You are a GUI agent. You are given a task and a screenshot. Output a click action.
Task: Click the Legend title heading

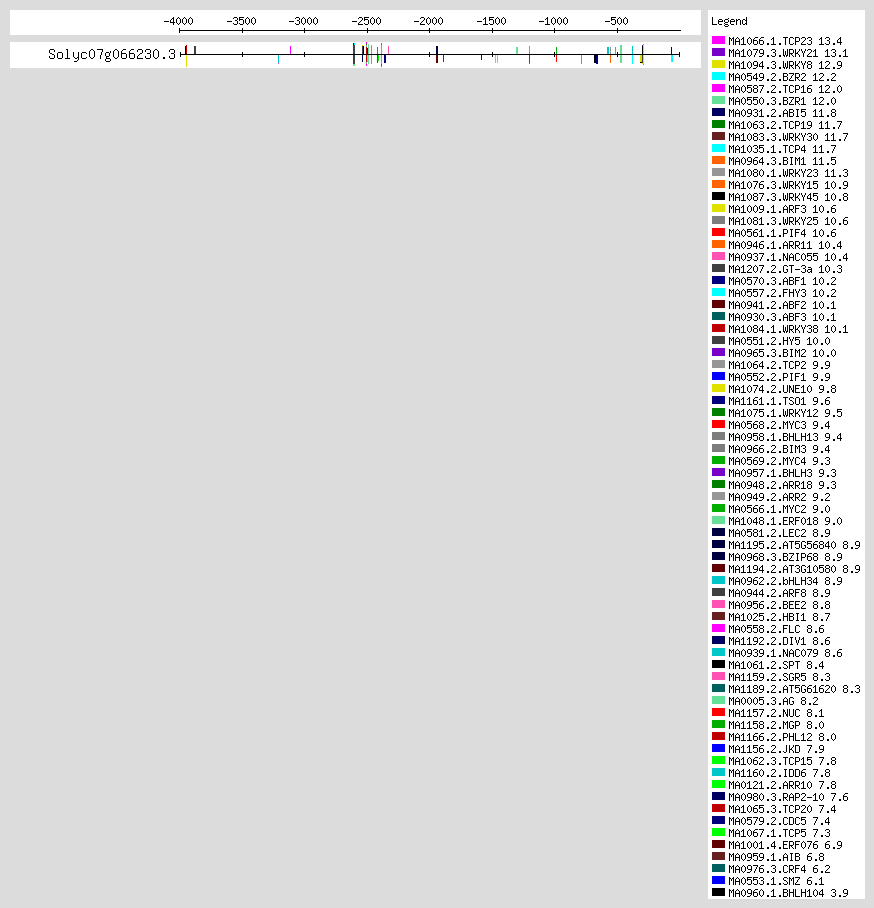[728, 21]
